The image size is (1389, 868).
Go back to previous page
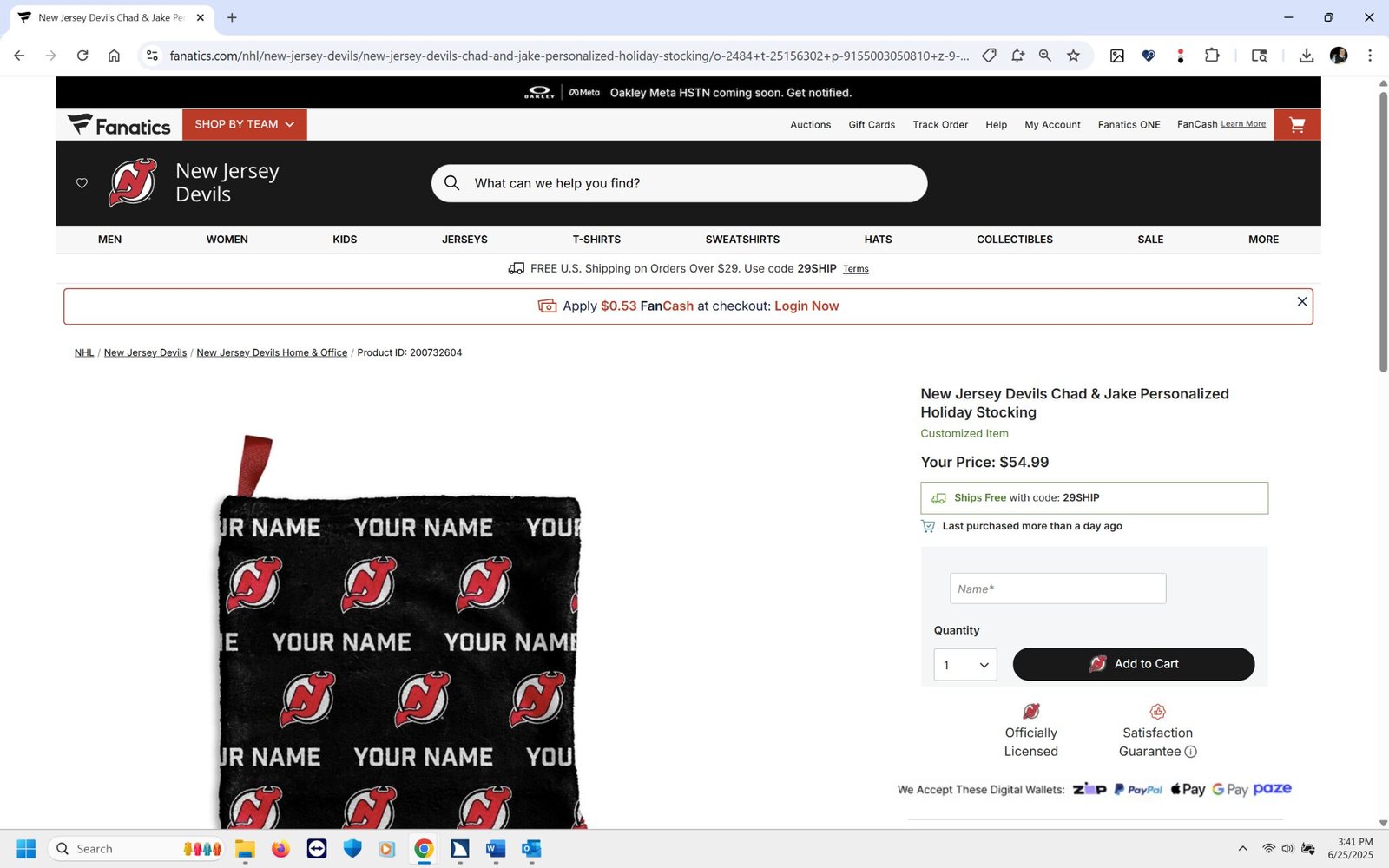click(19, 56)
